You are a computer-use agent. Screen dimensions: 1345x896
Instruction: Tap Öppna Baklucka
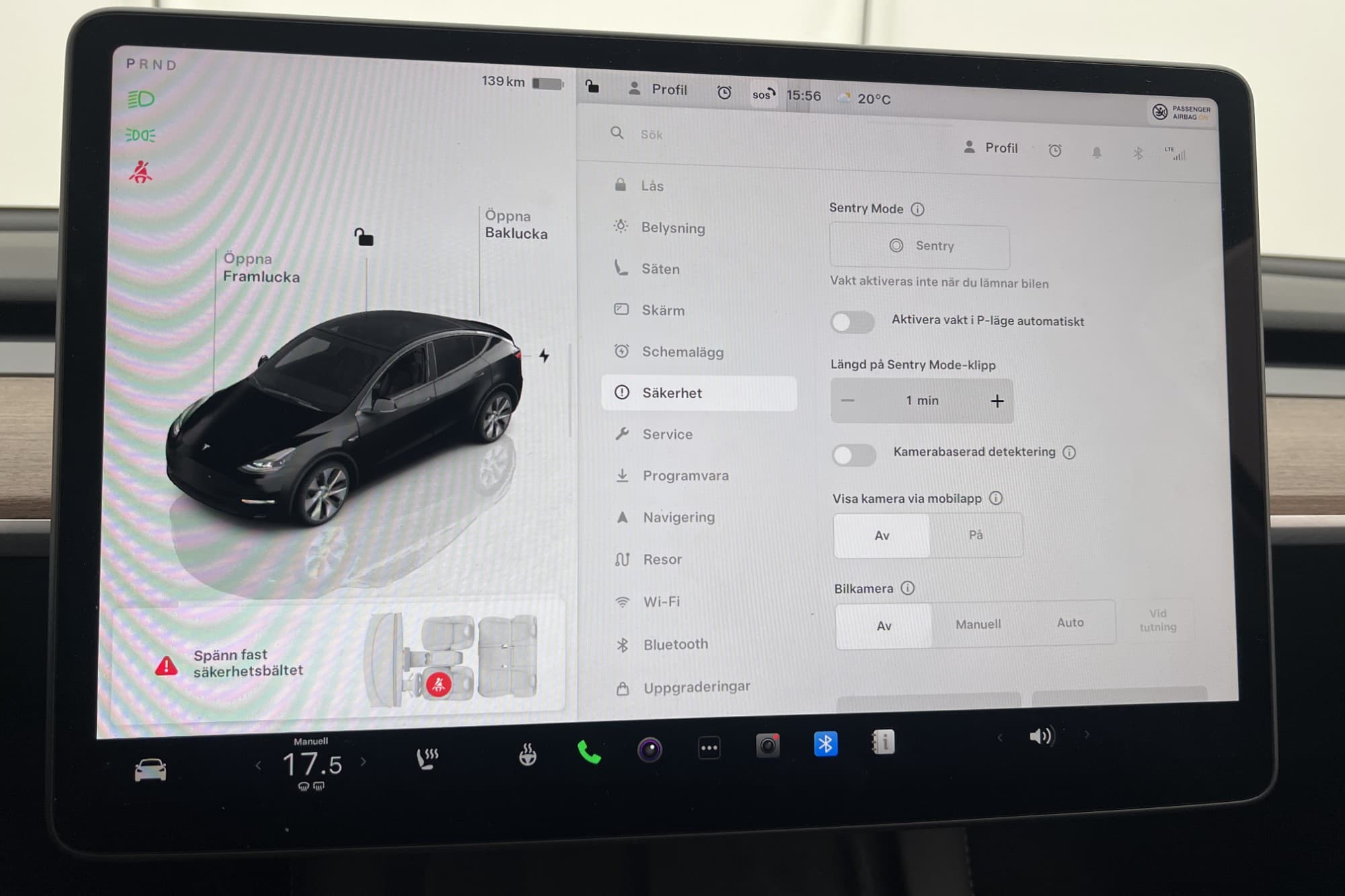point(516,225)
